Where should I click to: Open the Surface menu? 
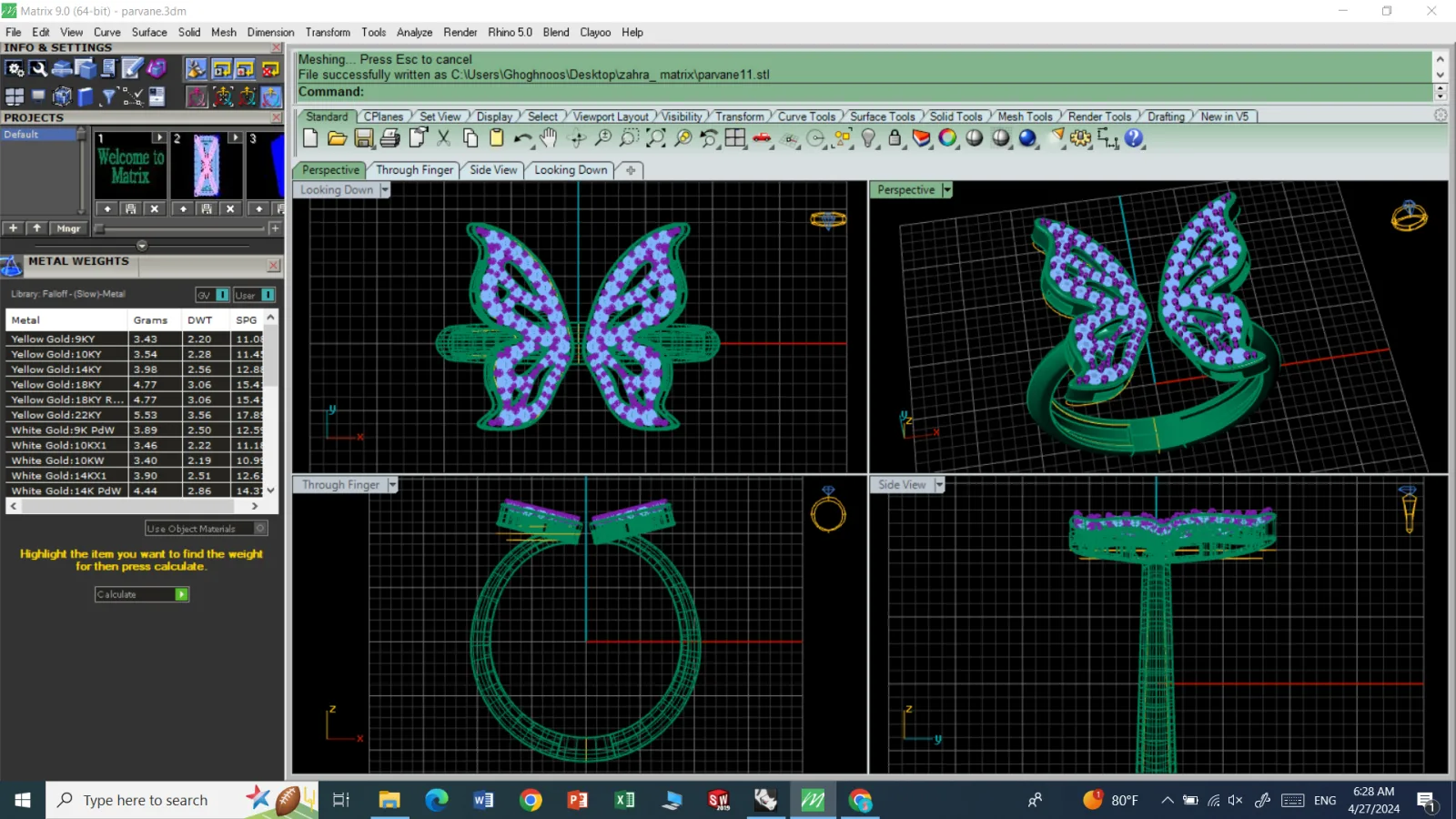pyautogui.click(x=149, y=32)
